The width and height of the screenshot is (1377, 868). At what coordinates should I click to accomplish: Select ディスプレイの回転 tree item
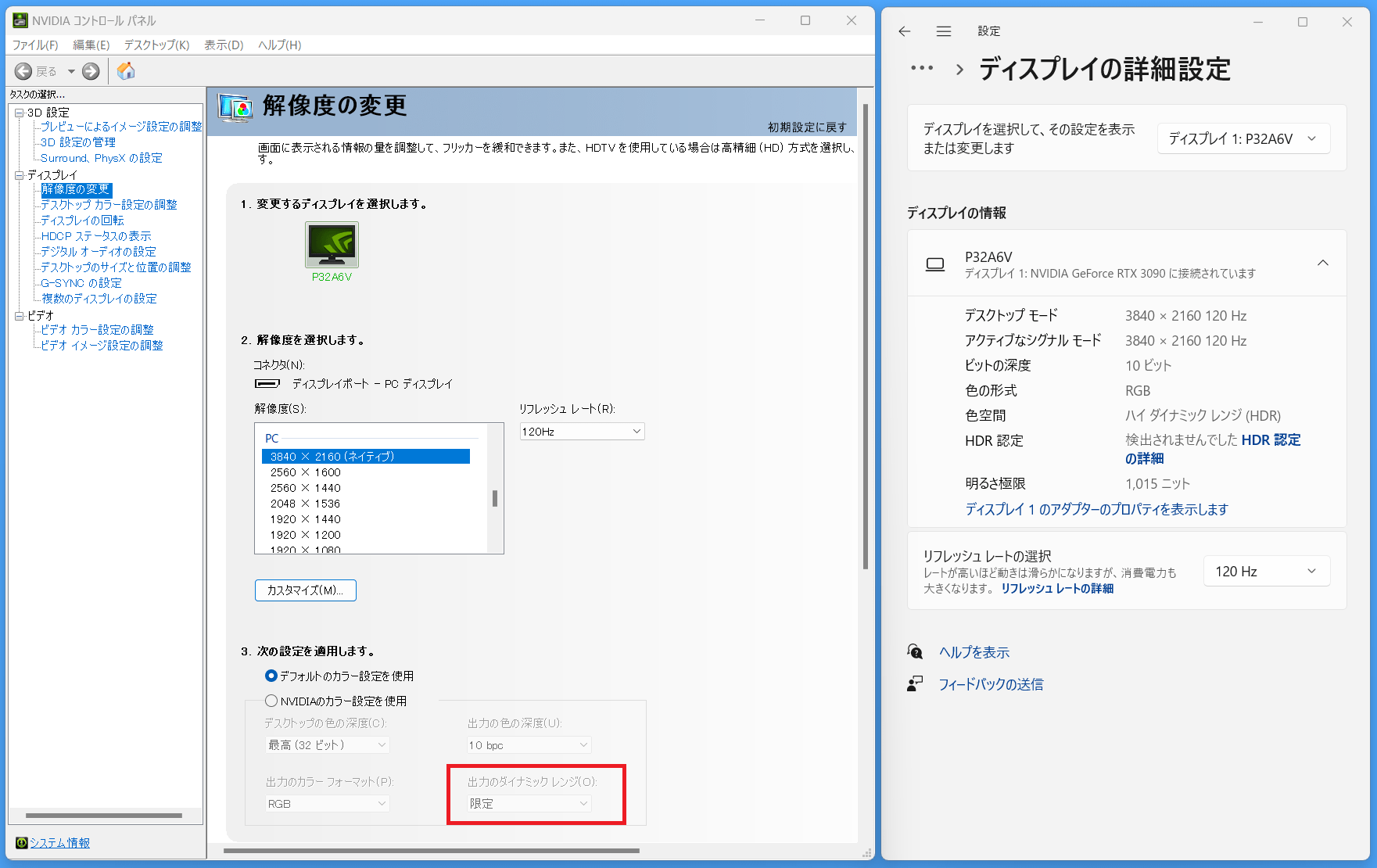(x=83, y=221)
